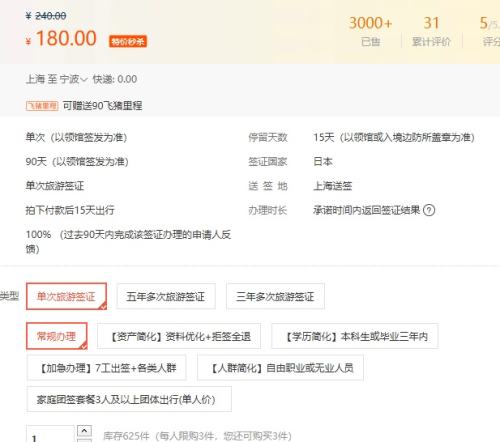Choose 家庭团签套餐3人及以上团体出行 package
The width and height of the screenshot is (500, 442).
[129, 399]
